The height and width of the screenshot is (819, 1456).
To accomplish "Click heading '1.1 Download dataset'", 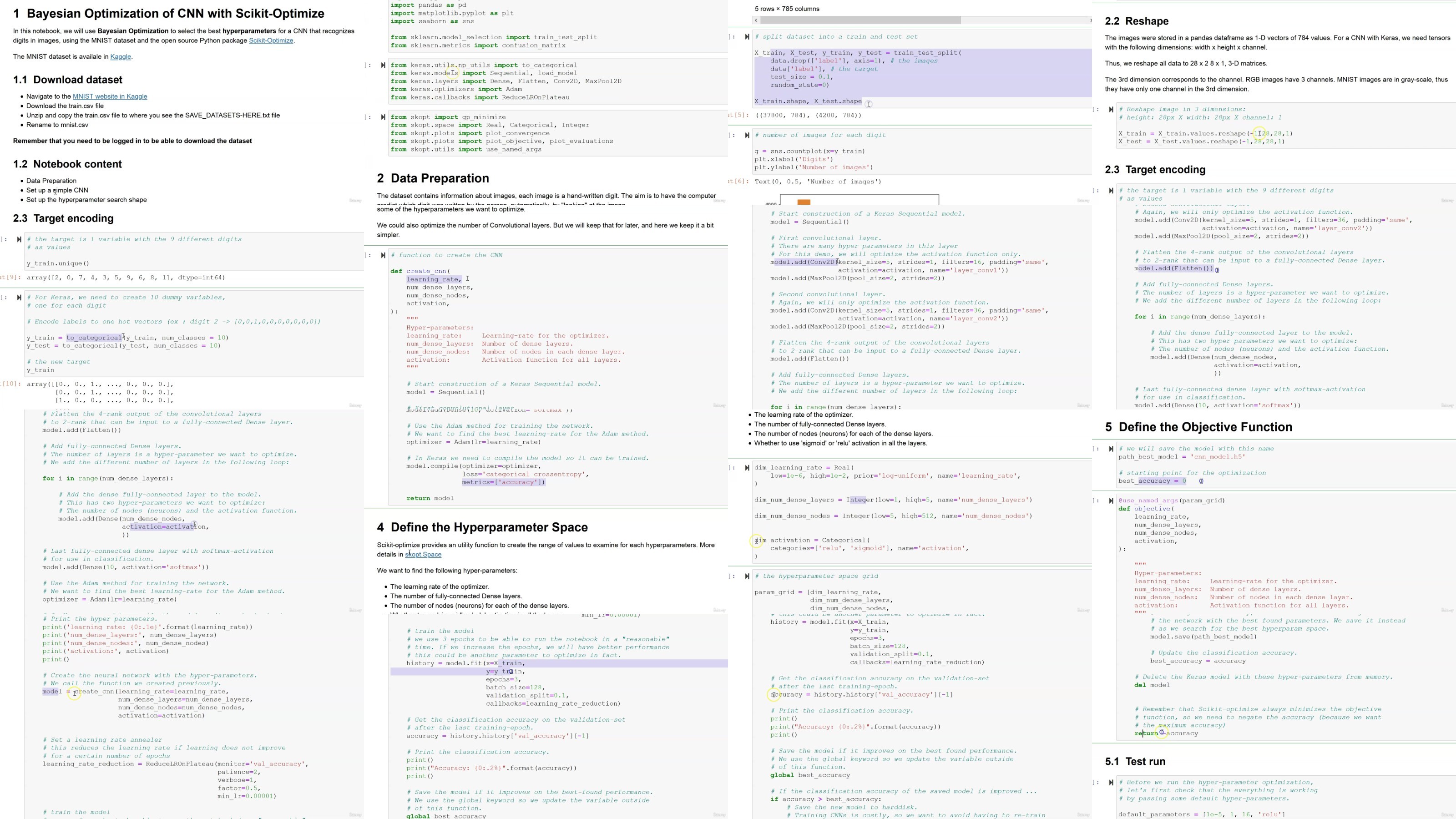I will click(x=68, y=80).
